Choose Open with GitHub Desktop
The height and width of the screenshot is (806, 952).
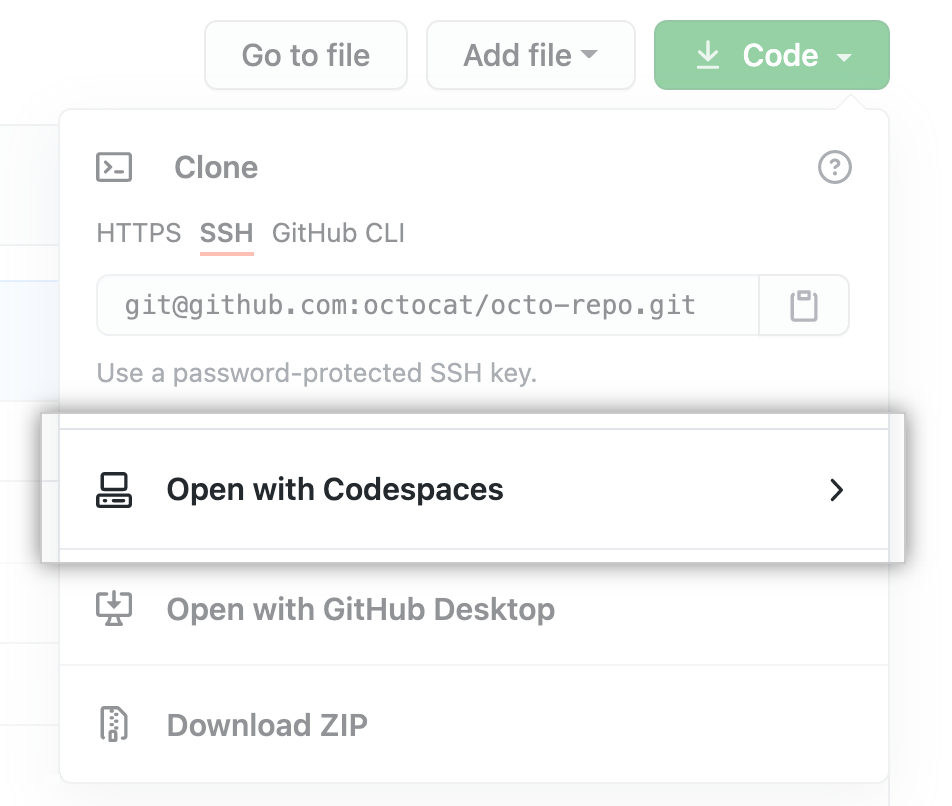point(360,609)
